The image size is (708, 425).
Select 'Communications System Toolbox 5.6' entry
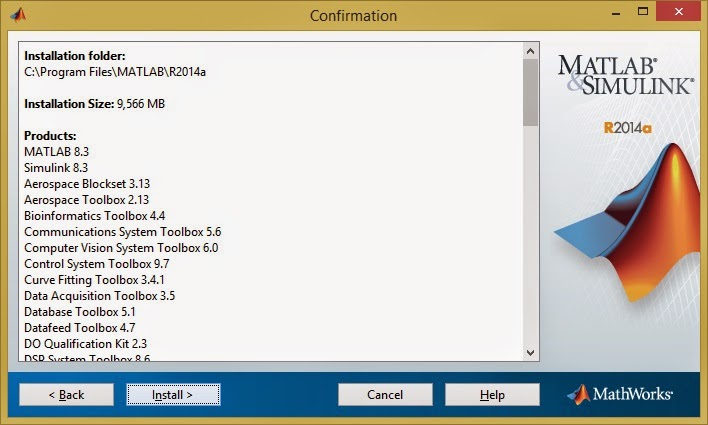[x=122, y=232]
